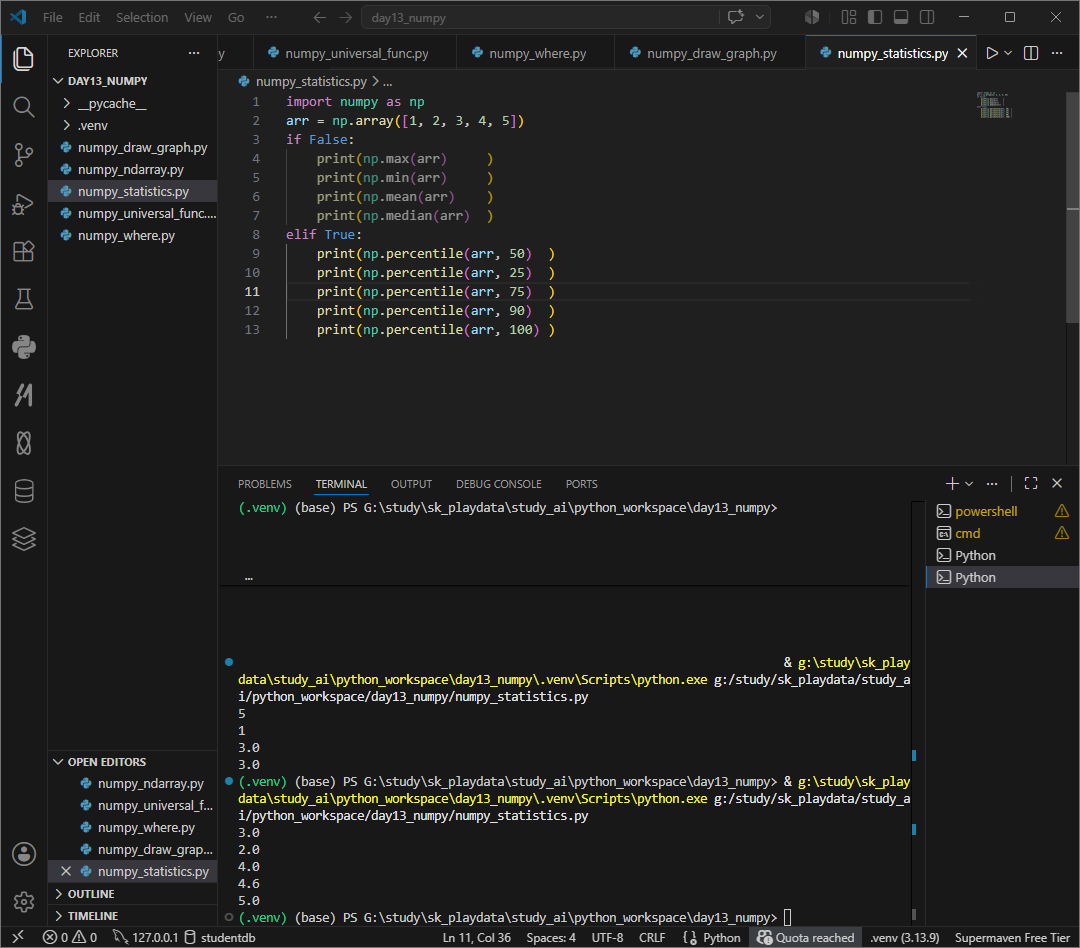Select the powershell terminal entry
The width and height of the screenshot is (1080, 948).
point(1002,511)
